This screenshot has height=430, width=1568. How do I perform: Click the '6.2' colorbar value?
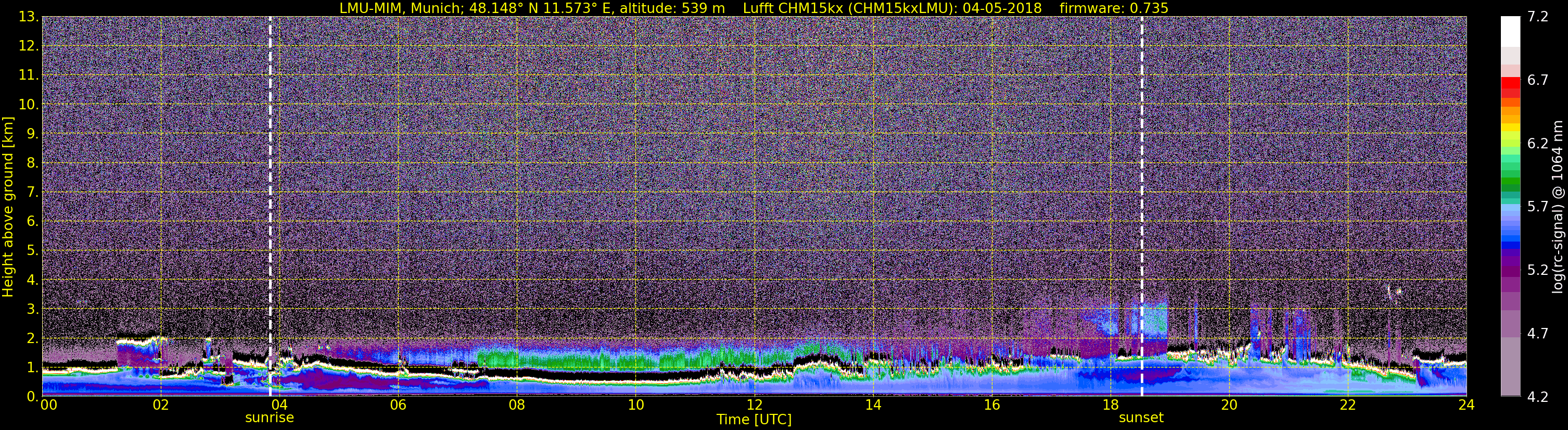(1538, 143)
